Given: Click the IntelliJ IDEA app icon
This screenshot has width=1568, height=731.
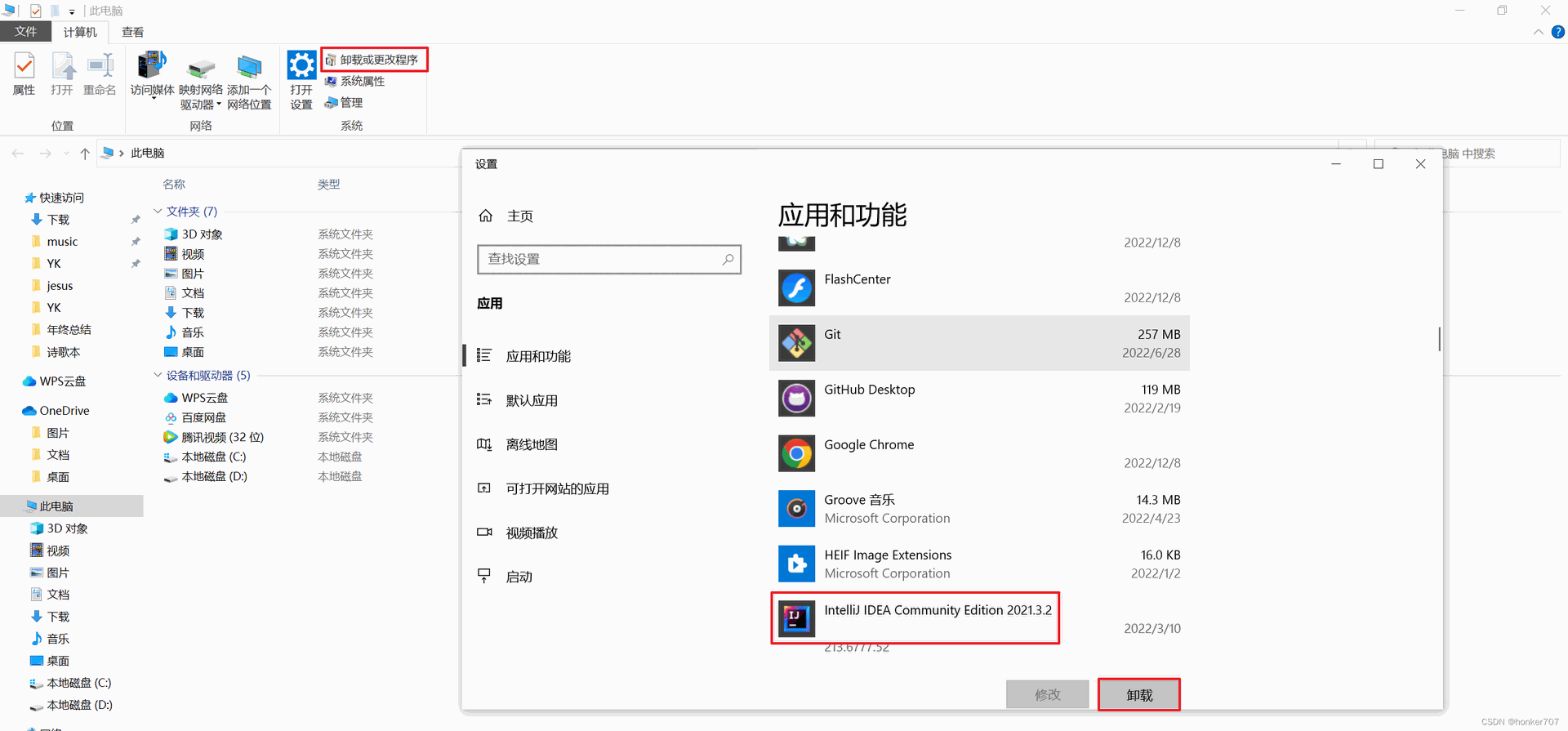Looking at the screenshot, I should click(796, 619).
